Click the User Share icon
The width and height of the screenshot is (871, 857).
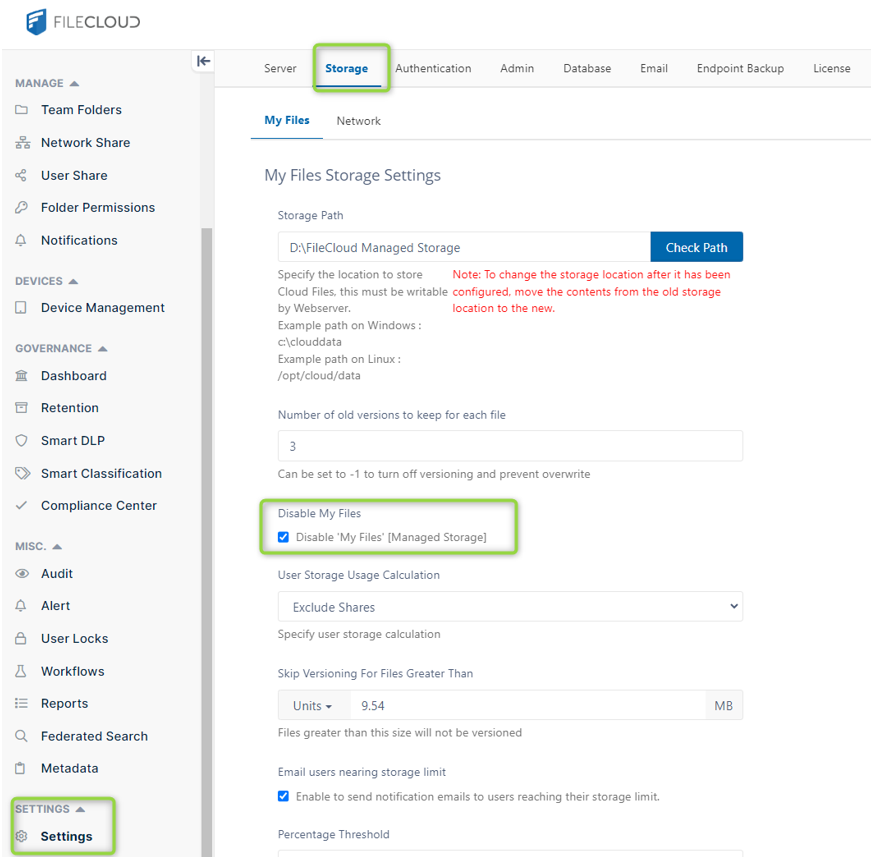click(x=21, y=176)
